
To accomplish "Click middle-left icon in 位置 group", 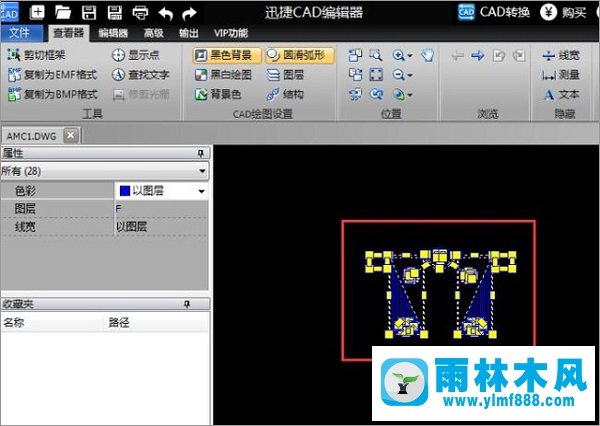I will click(355, 75).
